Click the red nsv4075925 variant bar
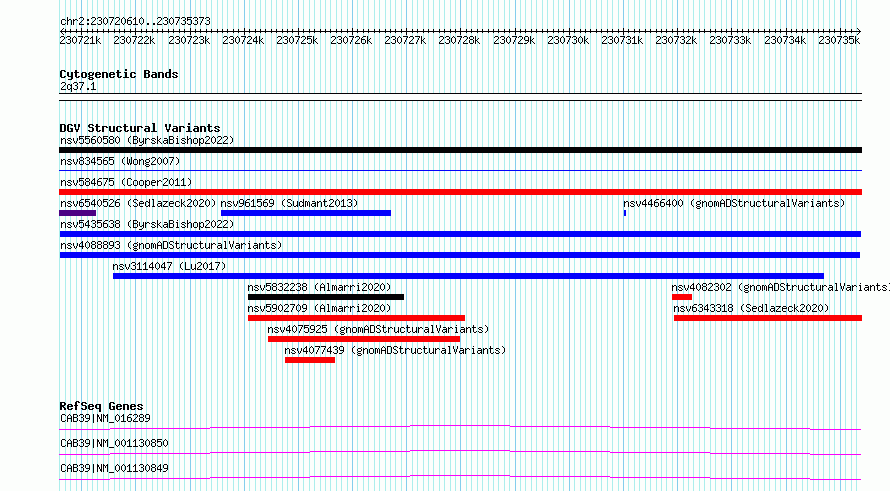 click(x=364, y=339)
